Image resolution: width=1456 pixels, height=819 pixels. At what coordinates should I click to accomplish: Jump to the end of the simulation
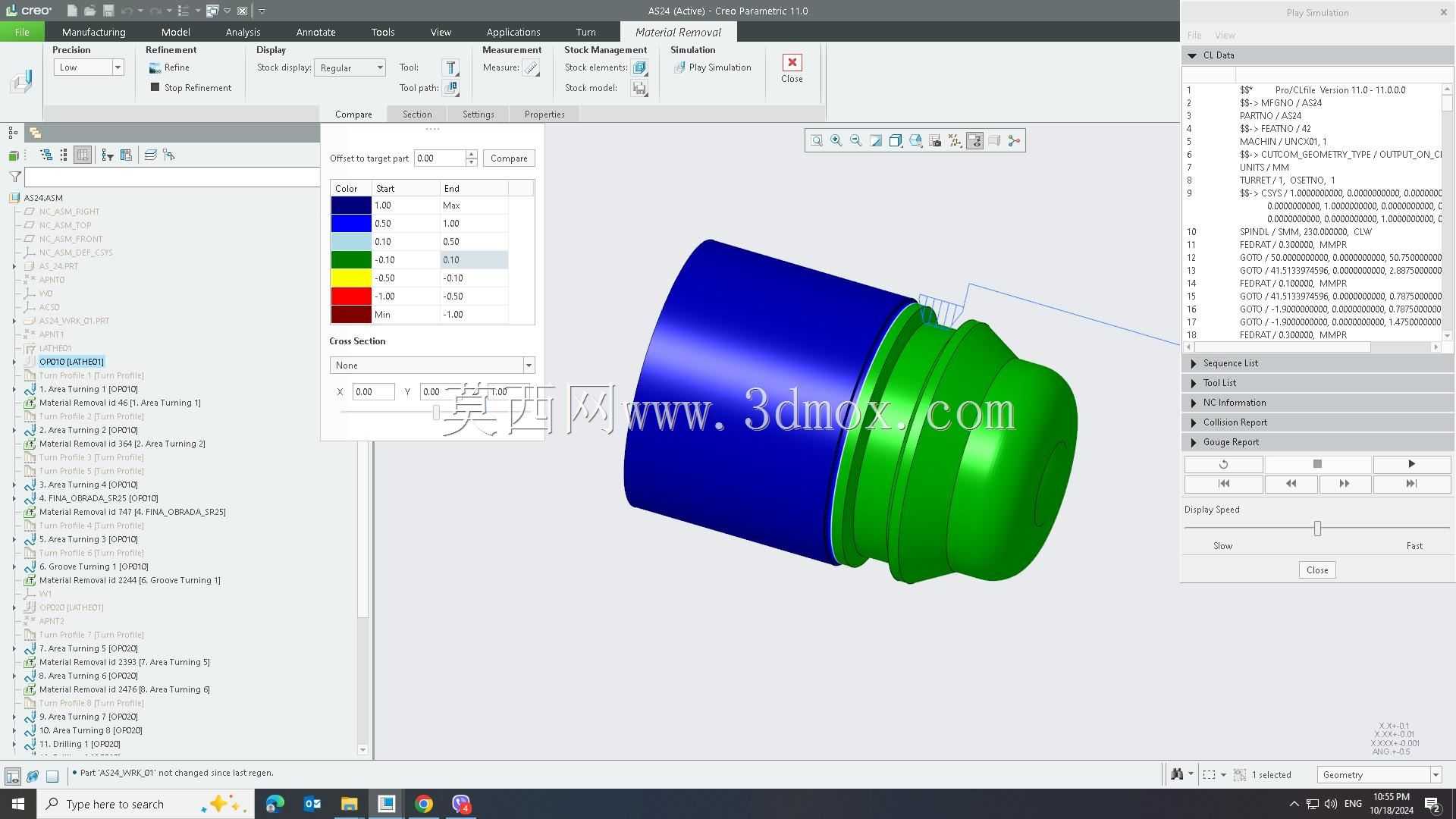(1411, 484)
